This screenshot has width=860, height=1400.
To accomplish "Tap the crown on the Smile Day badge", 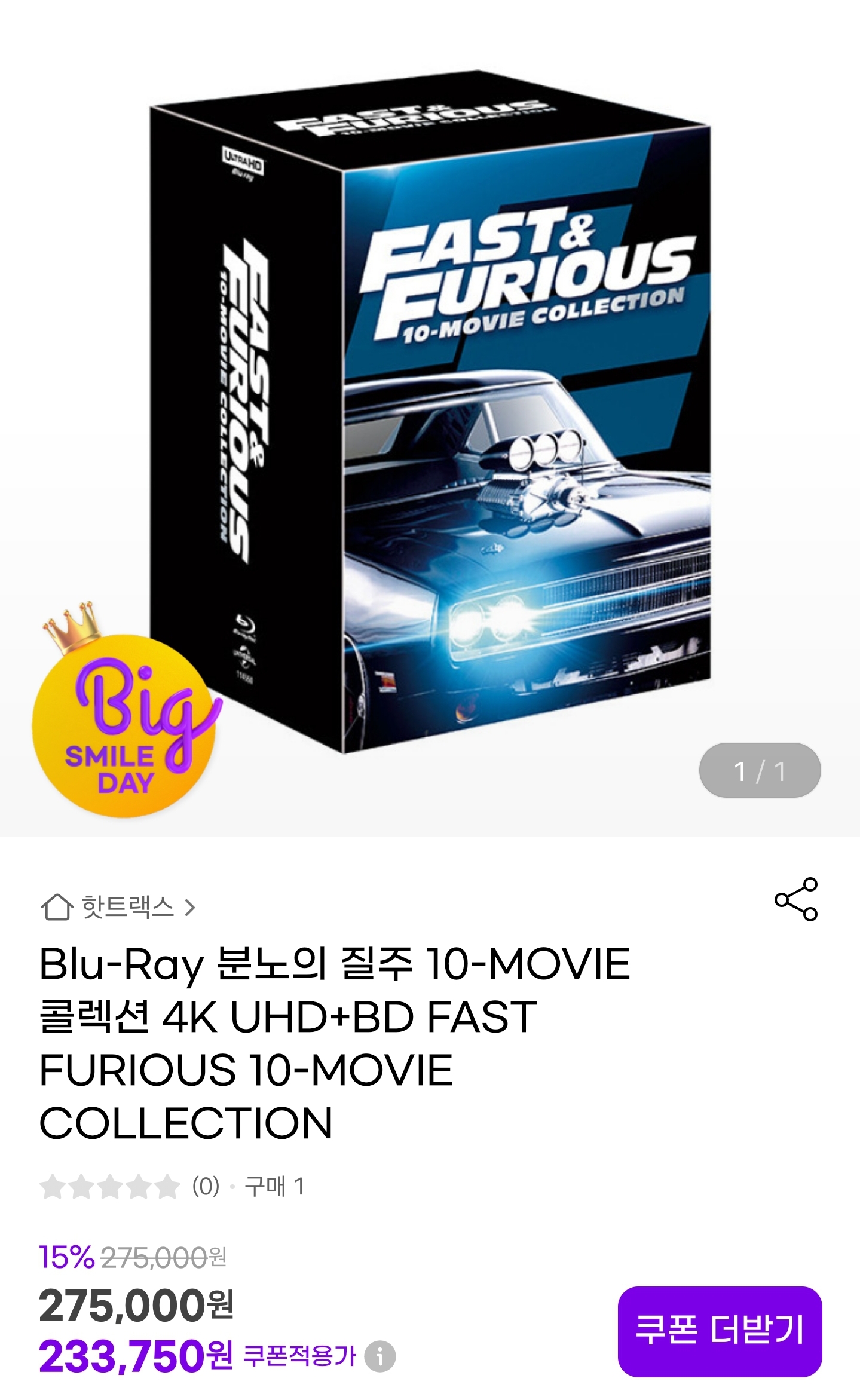I will 72,626.
